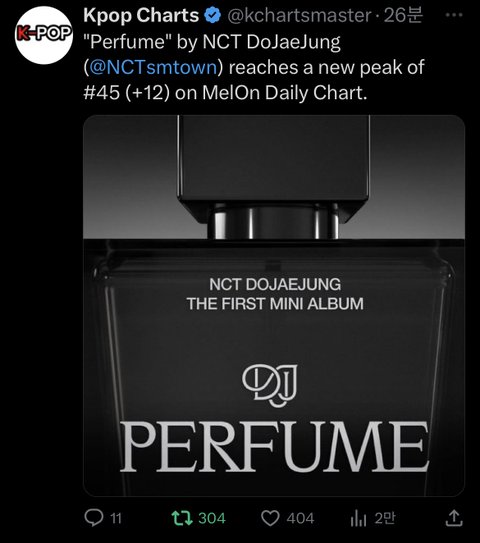The width and height of the screenshot is (480, 543).
Task: Toggle the green retweet arrows icon
Action: pos(182,518)
